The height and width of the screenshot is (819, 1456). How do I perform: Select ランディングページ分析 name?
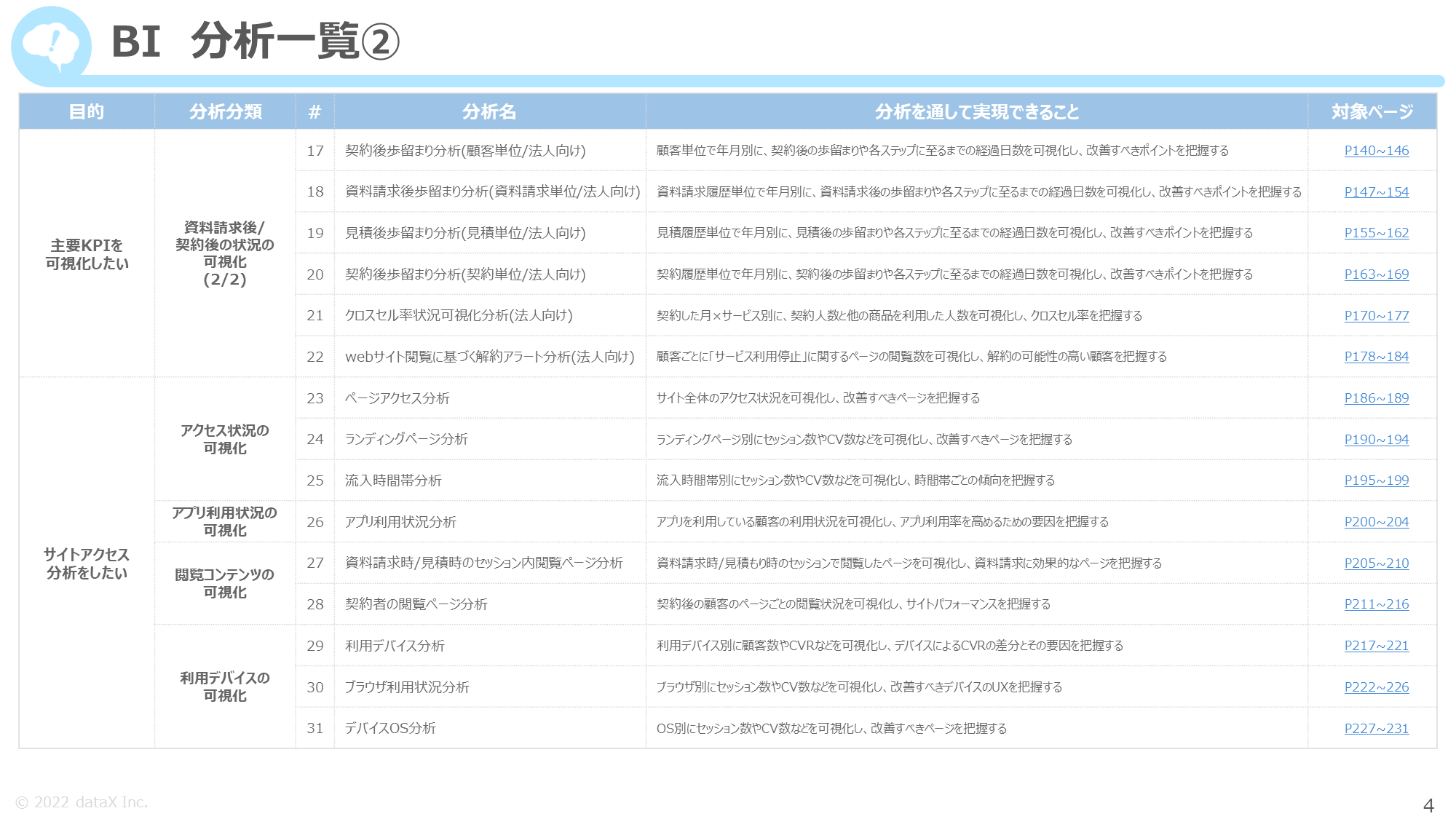pos(406,439)
